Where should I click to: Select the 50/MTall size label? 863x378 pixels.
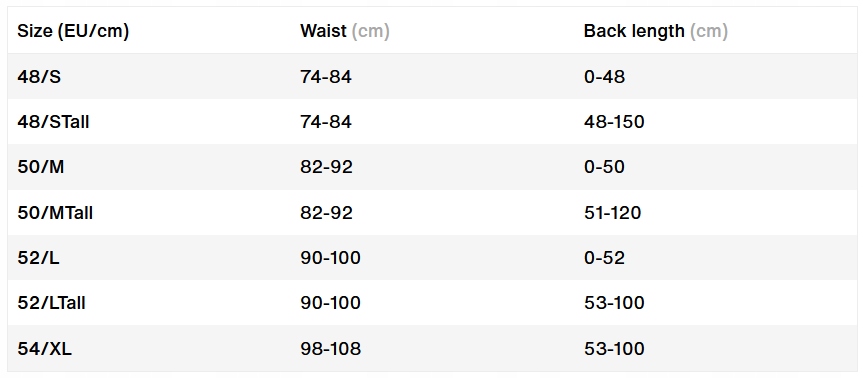55,212
